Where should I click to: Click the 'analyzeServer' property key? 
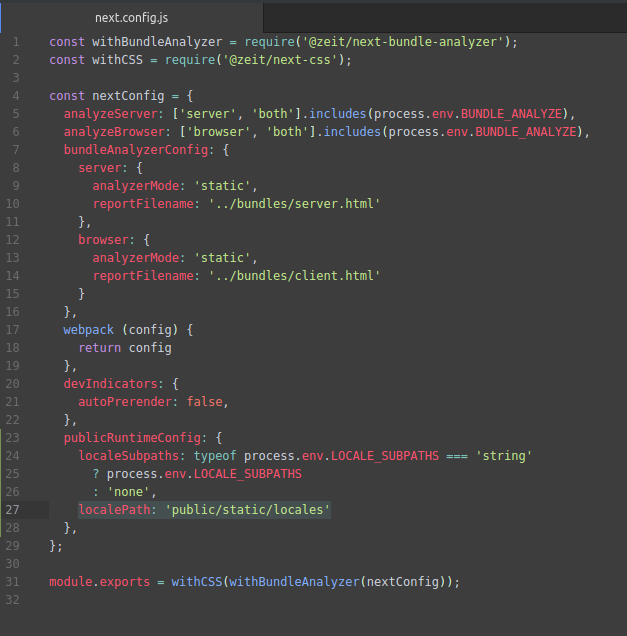click(x=111, y=114)
